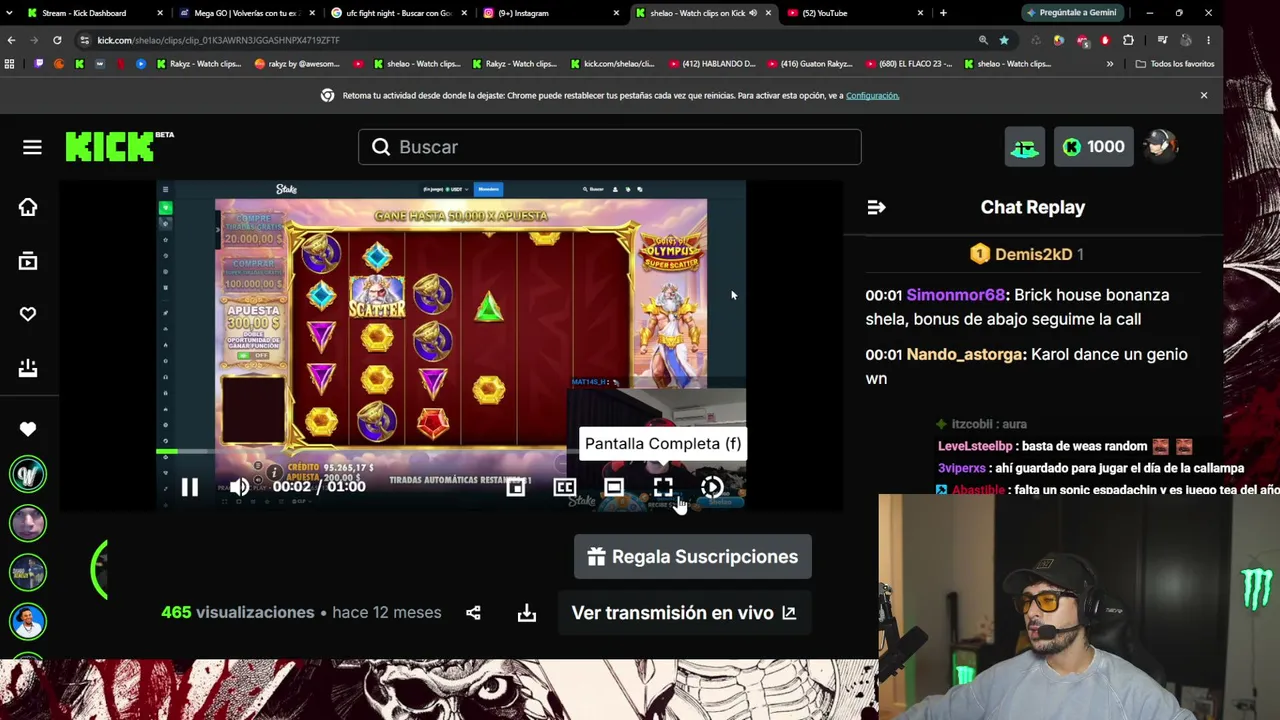
Task: Open the sidebar icon below the outline heart
Action: pyautogui.click(x=28, y=368)
